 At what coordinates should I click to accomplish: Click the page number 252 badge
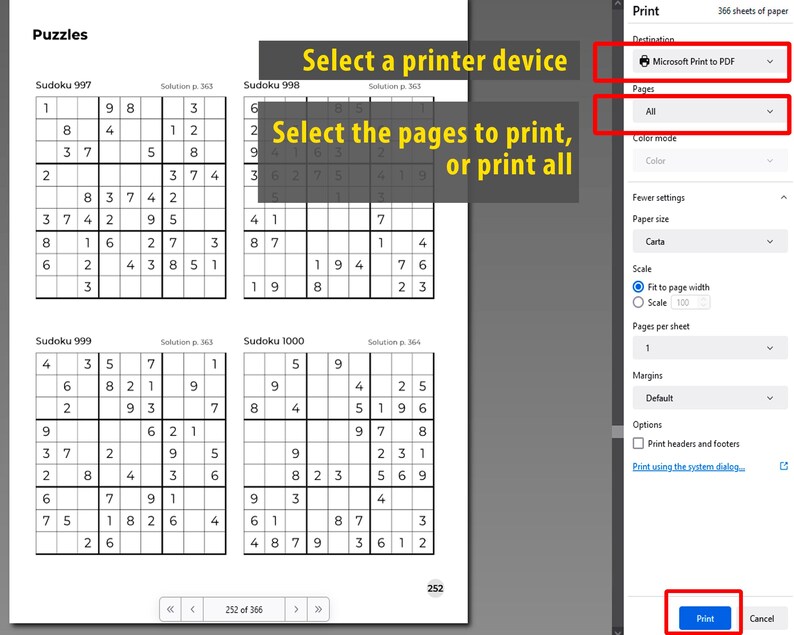435,588
